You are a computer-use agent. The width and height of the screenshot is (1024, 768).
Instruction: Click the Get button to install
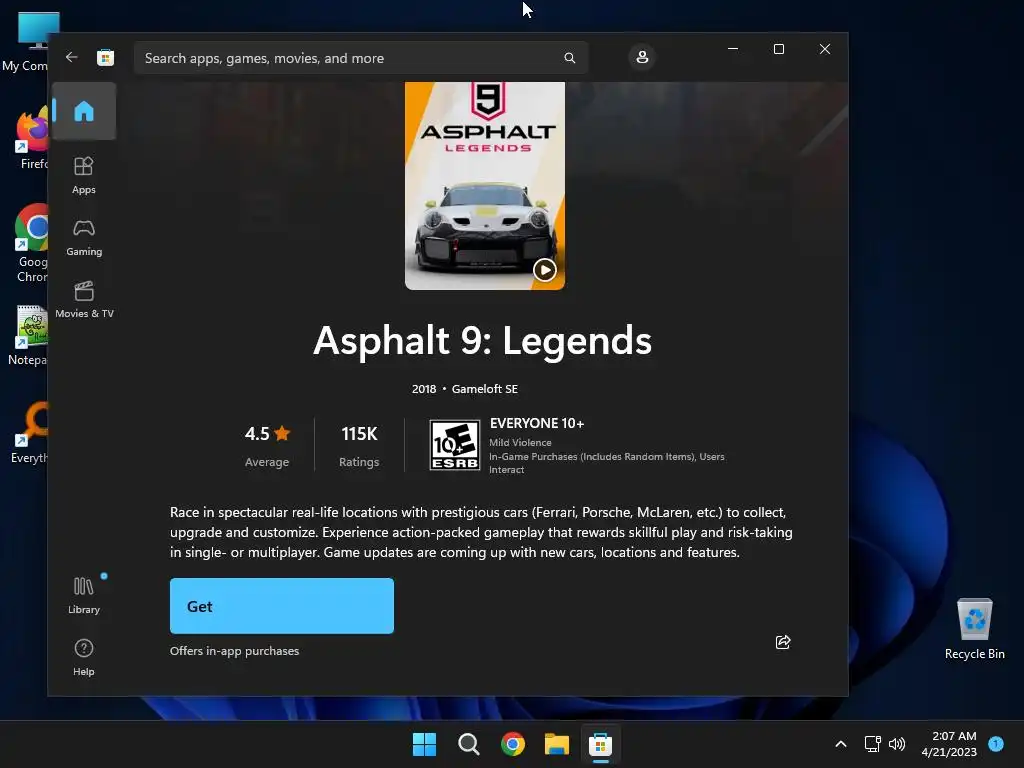[281, 606]
